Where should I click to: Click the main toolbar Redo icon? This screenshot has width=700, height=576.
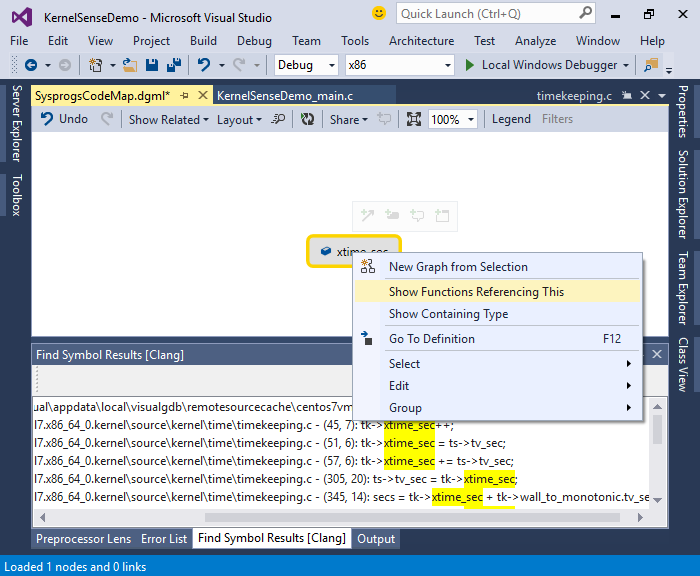239,65
